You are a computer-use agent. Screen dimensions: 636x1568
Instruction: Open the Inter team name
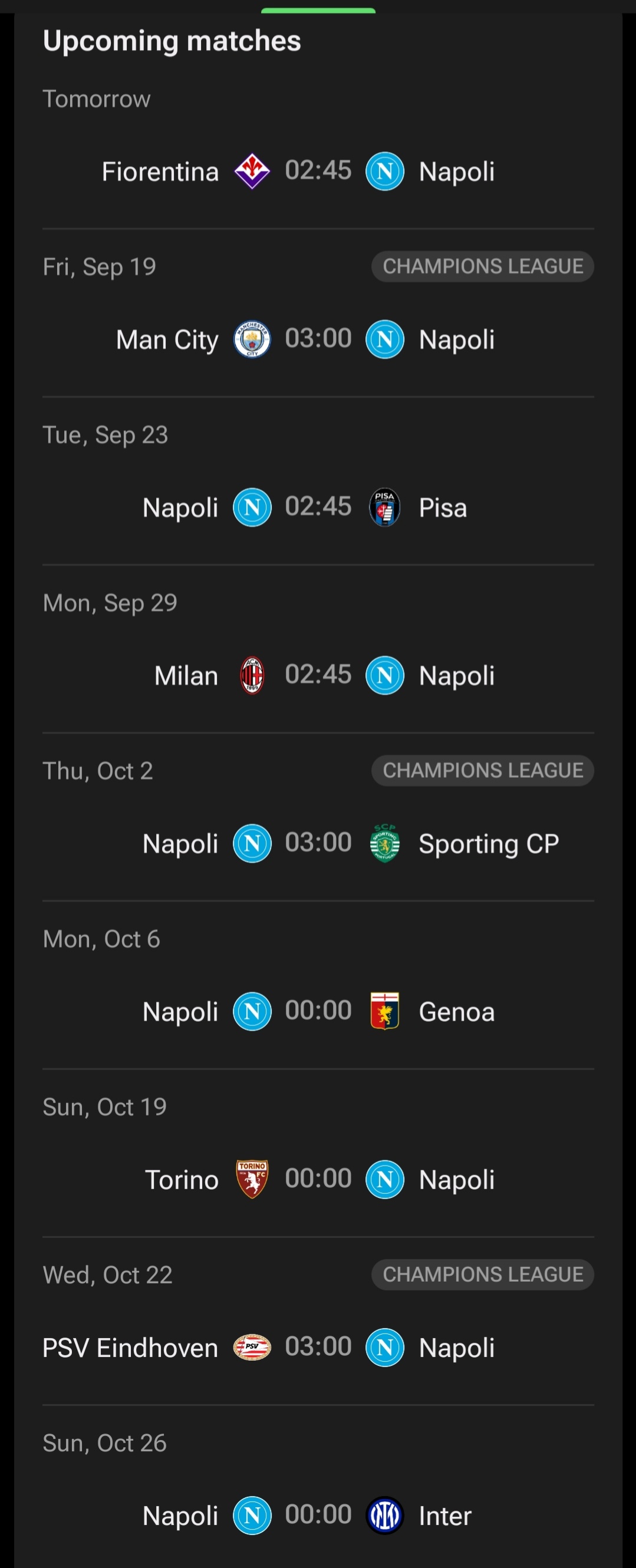point(445,1516)
